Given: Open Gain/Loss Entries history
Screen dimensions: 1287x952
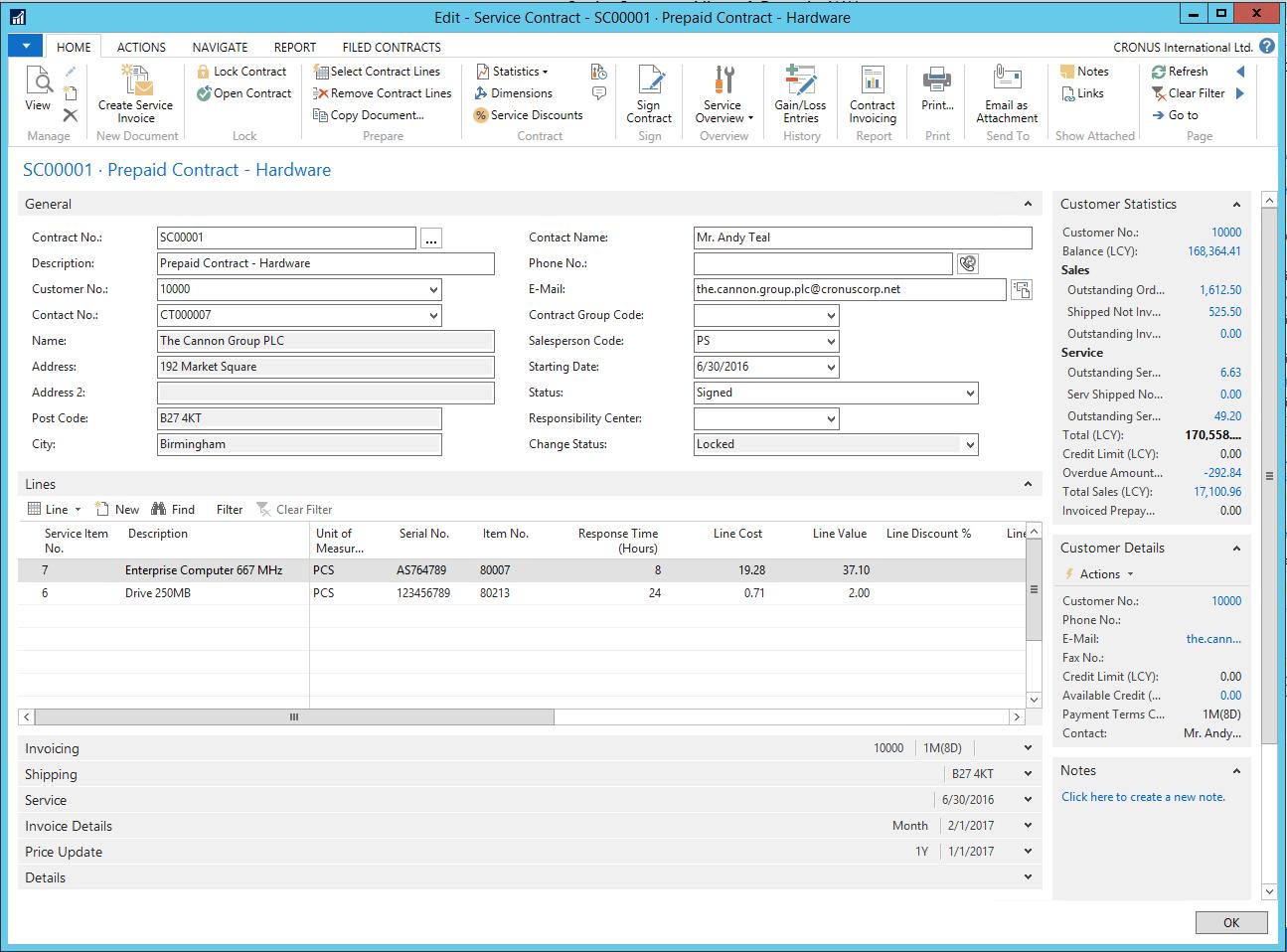Looking at the screenshot, I should pos(800,95).
